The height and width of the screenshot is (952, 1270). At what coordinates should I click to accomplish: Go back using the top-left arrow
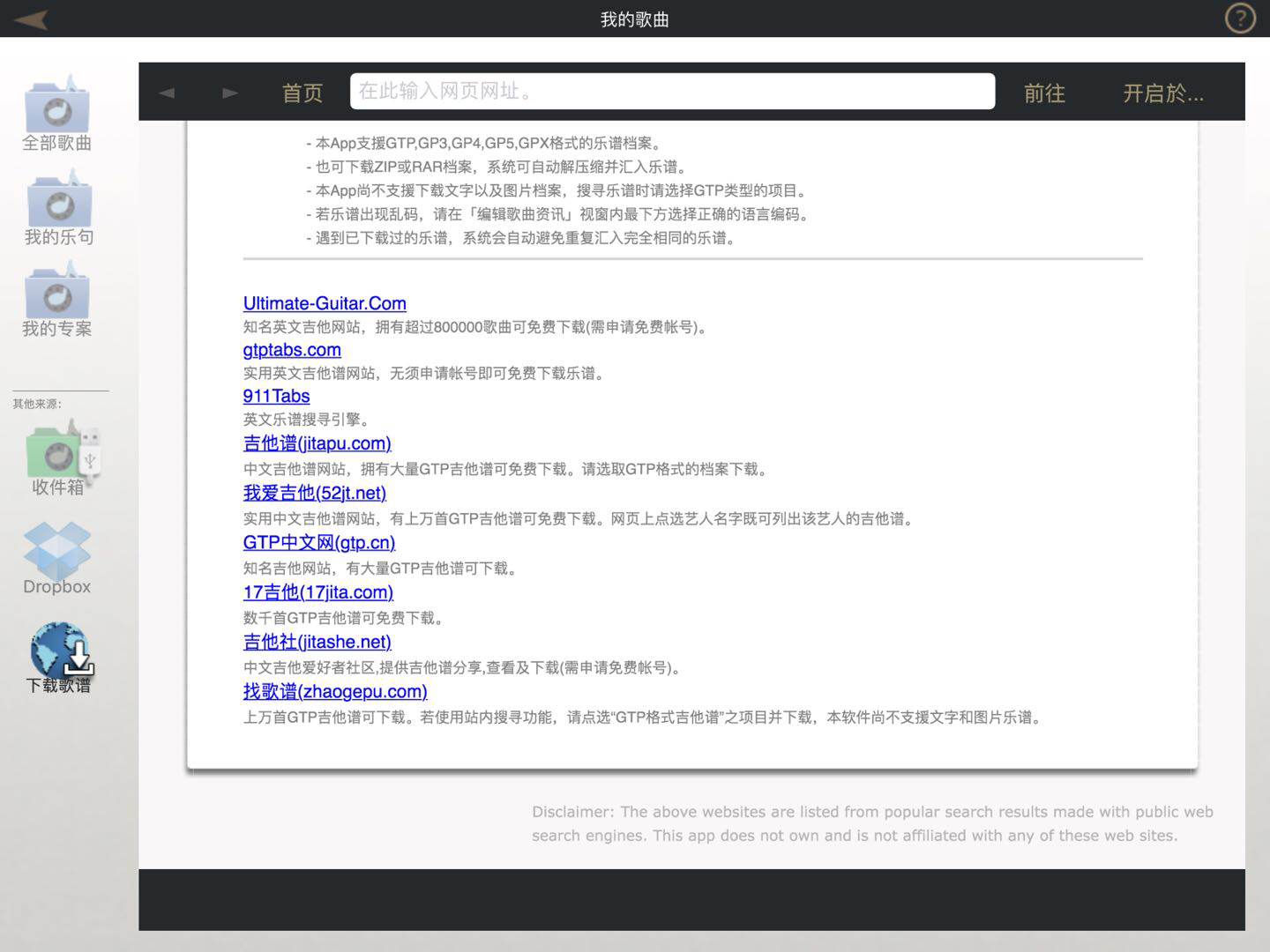29,19
